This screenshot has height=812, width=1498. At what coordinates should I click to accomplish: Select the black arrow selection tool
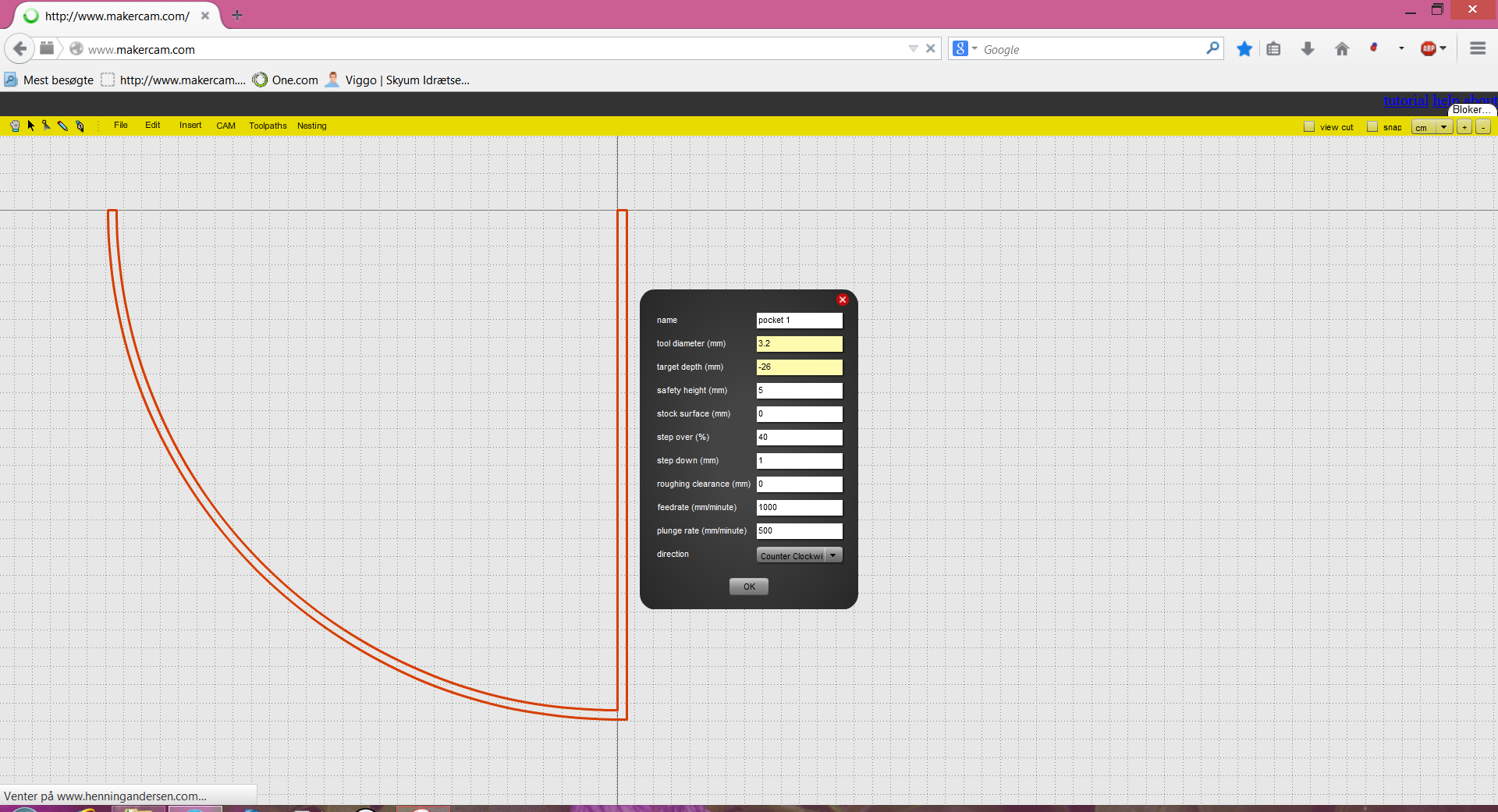(x=31, y=126)
